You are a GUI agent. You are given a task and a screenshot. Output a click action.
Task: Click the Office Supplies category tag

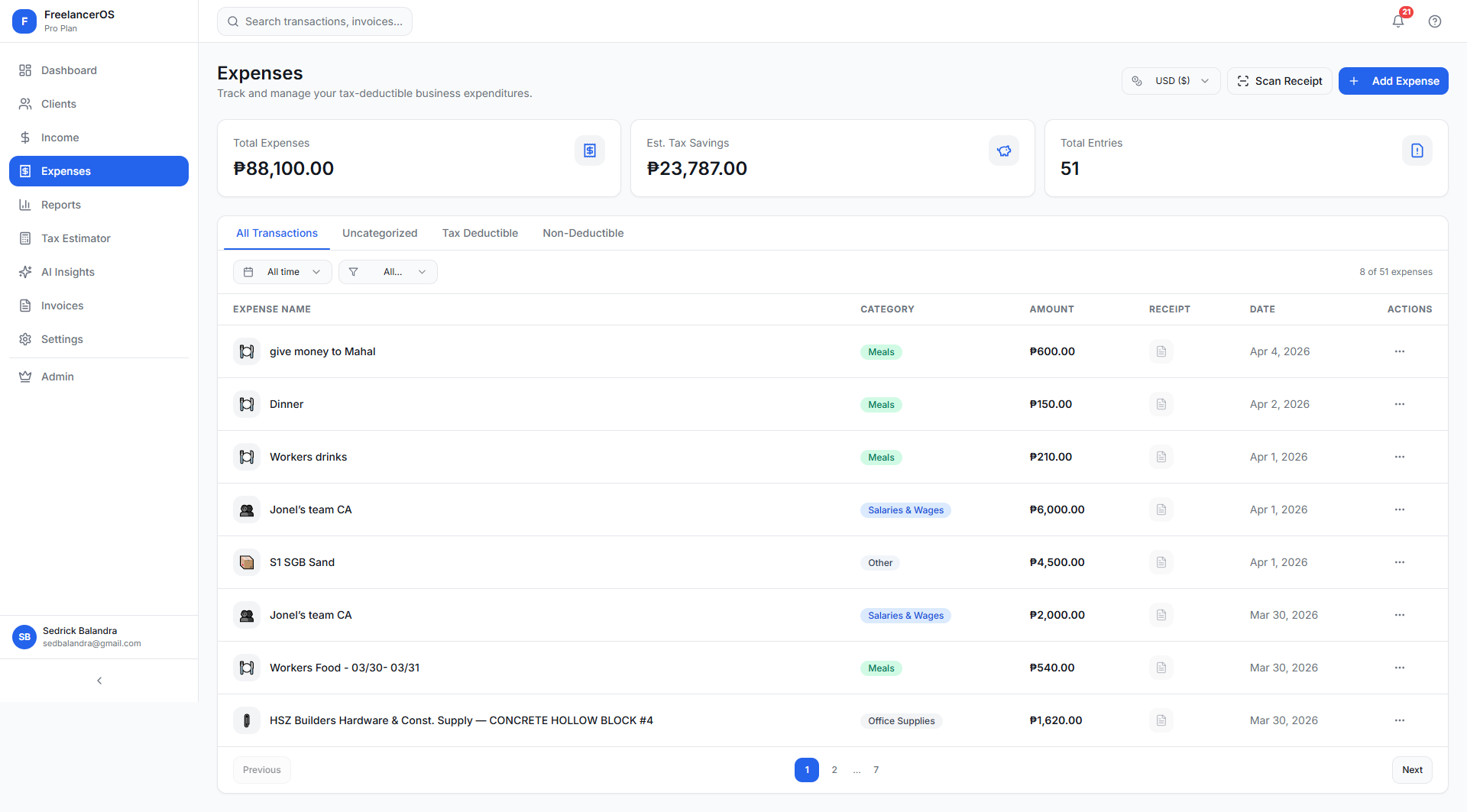[x=902, y=721]
